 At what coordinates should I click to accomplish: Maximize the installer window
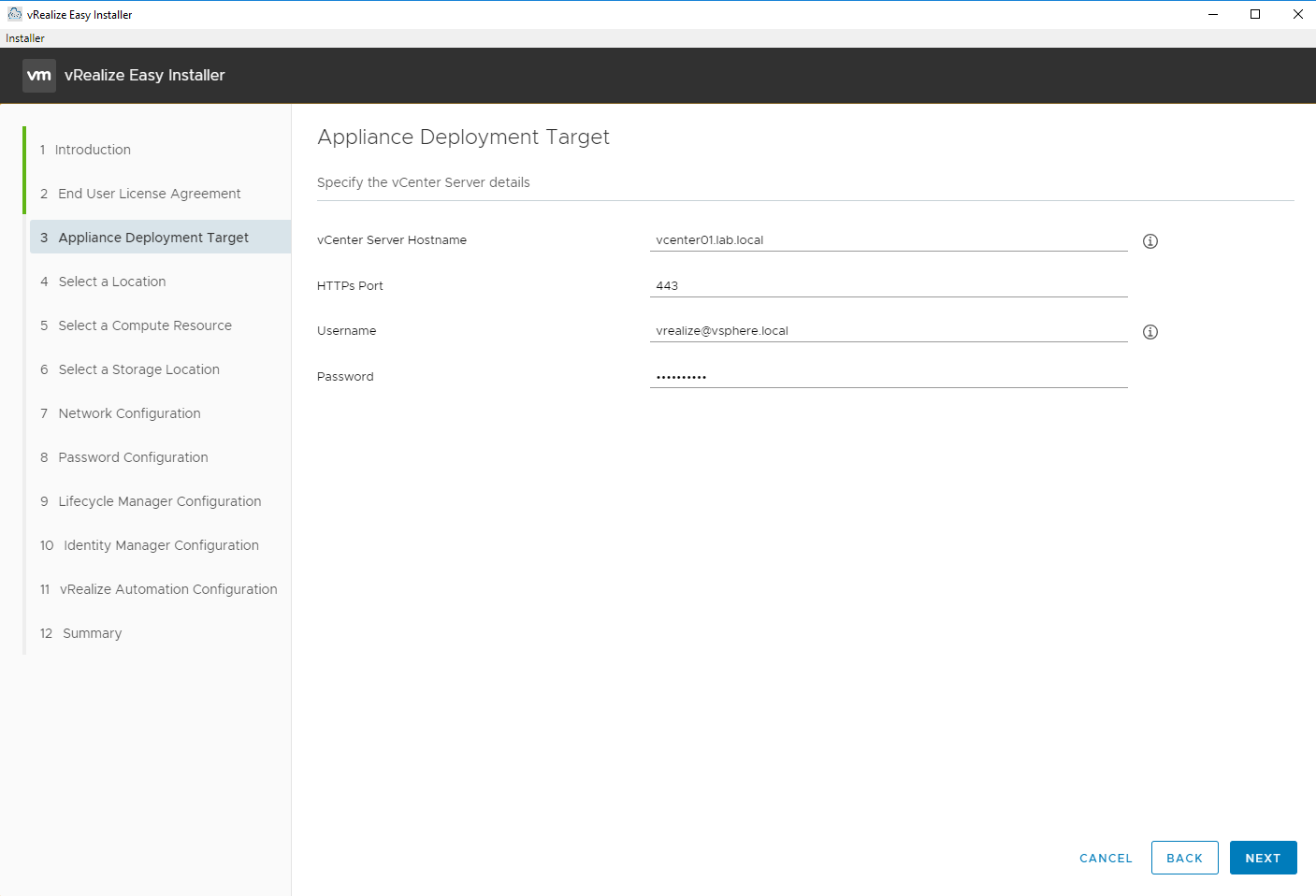point(1255,14)
